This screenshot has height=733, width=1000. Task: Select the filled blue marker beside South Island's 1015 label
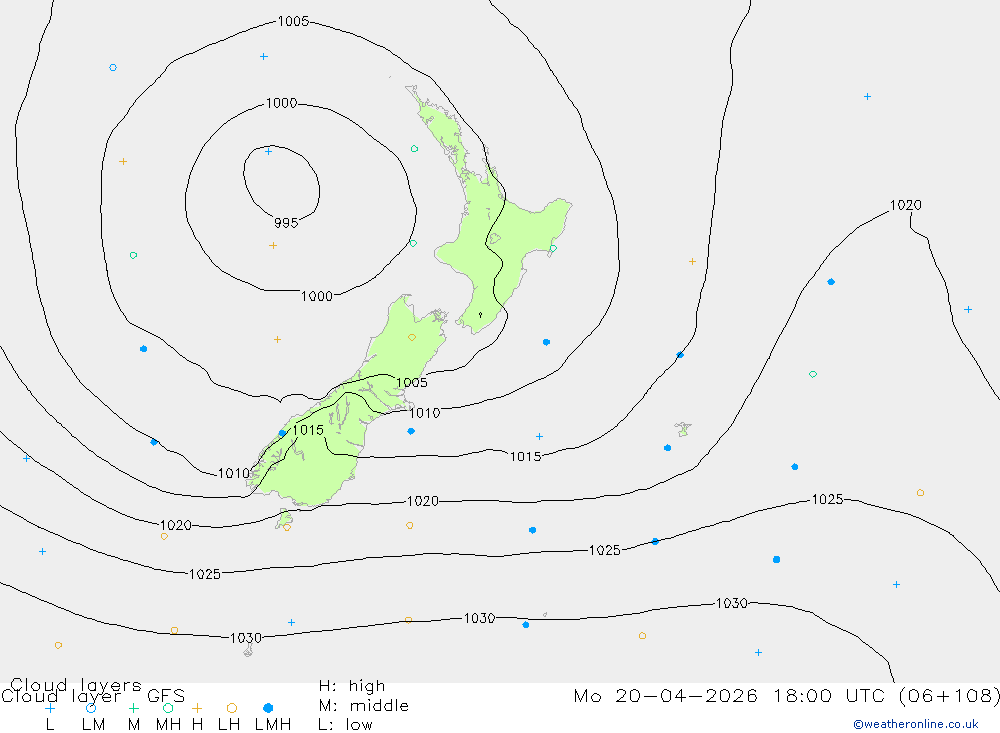pos(282,433)
